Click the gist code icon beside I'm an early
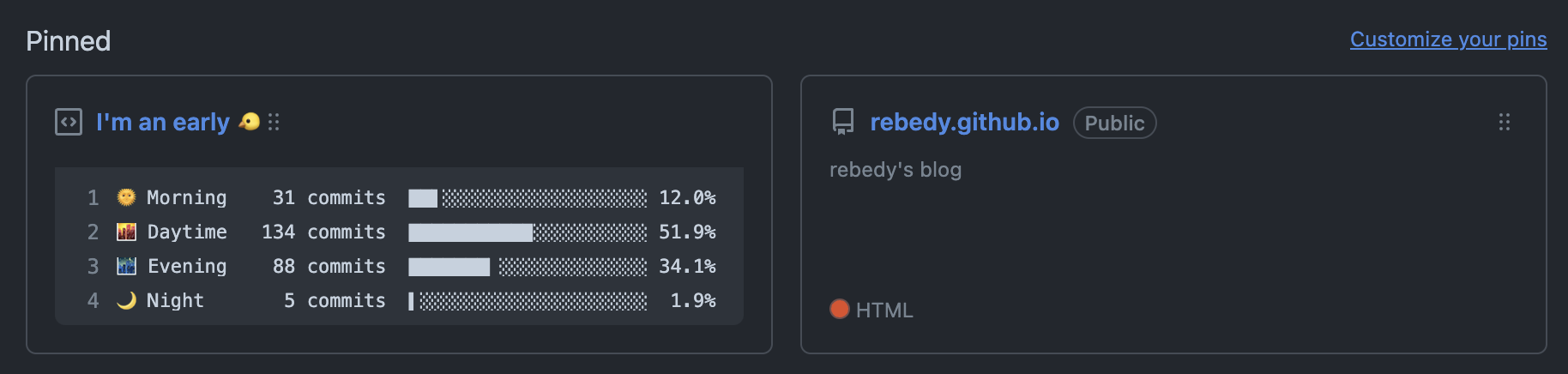The width and height of the screenshot is (1568, 374). click(x=69, y=122)
